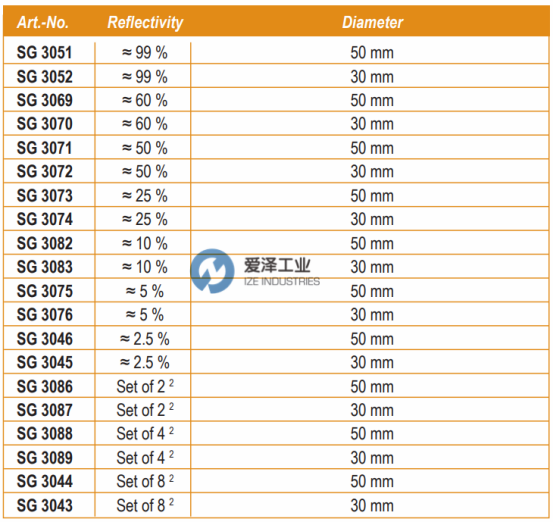Click the ≈ 5 % cell for SG 3075
Image resolution: width=554 pixels, height=523 pixels.
pyautogui.click(x=145, y=292)
